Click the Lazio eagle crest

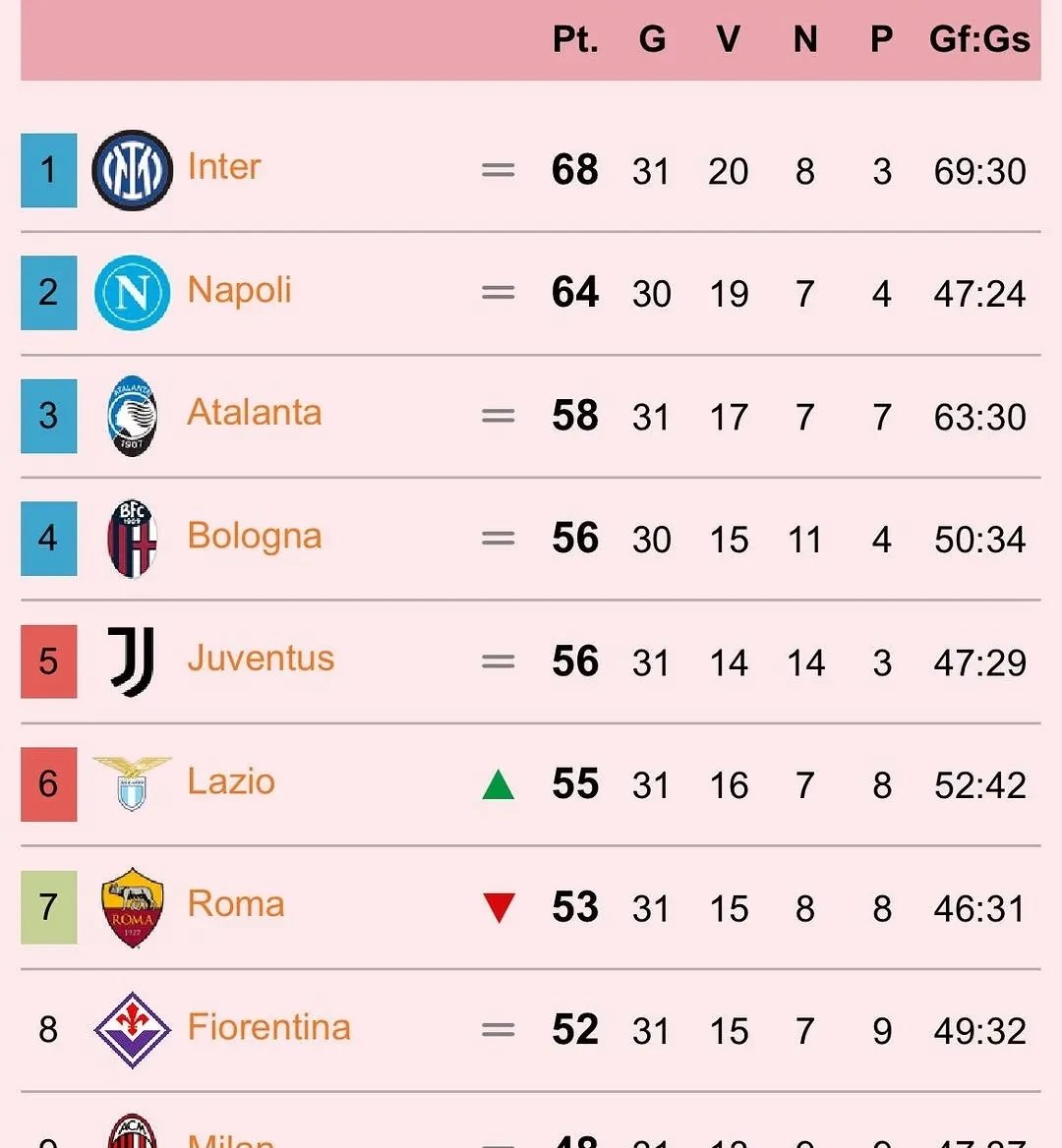[x=132, y=783]
